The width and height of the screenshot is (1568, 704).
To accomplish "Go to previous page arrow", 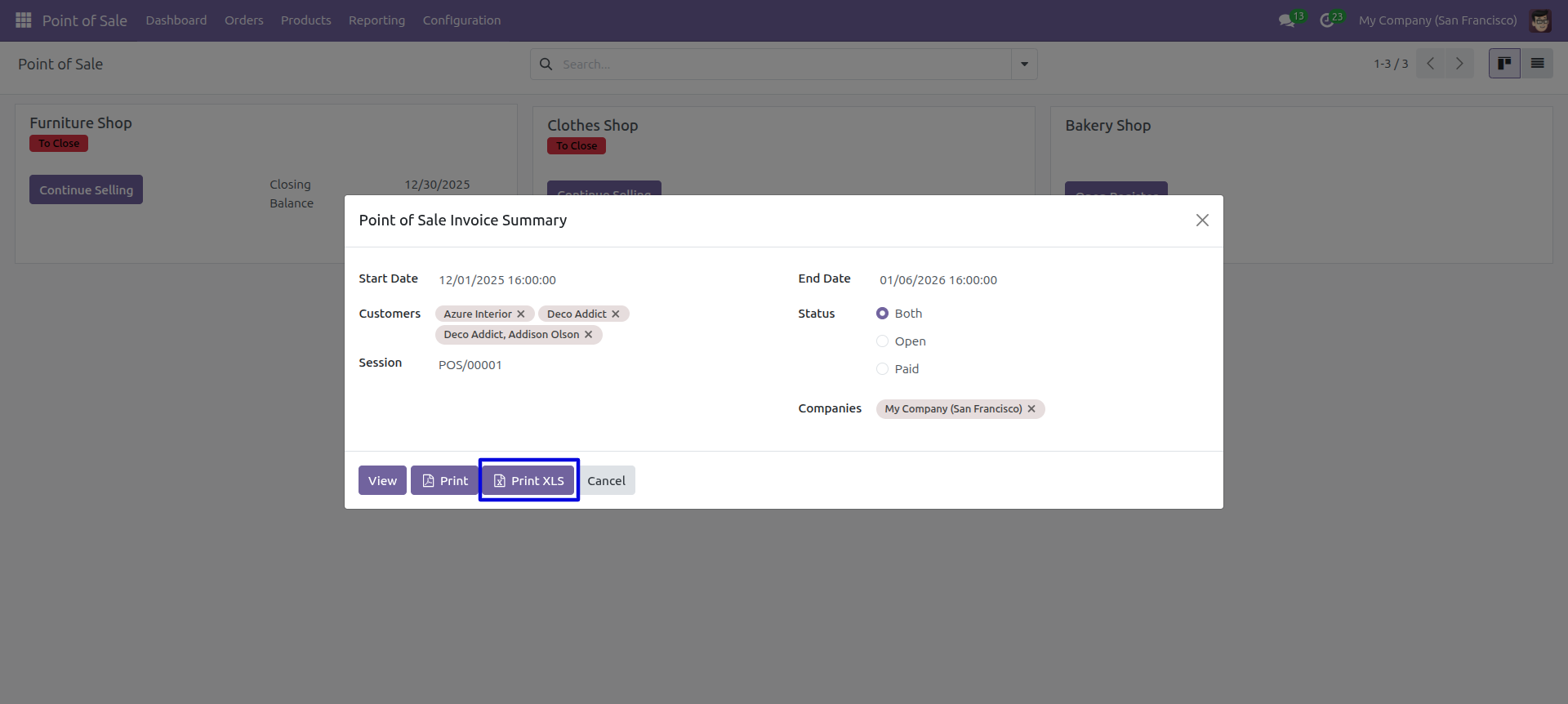I will click(x=1431, y=64).
